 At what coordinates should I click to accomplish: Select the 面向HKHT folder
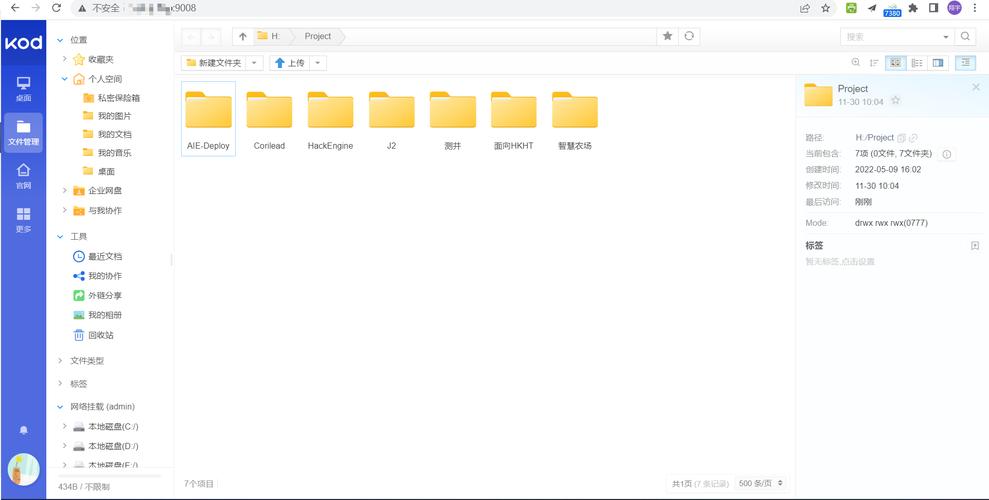[x=513, y=119]
